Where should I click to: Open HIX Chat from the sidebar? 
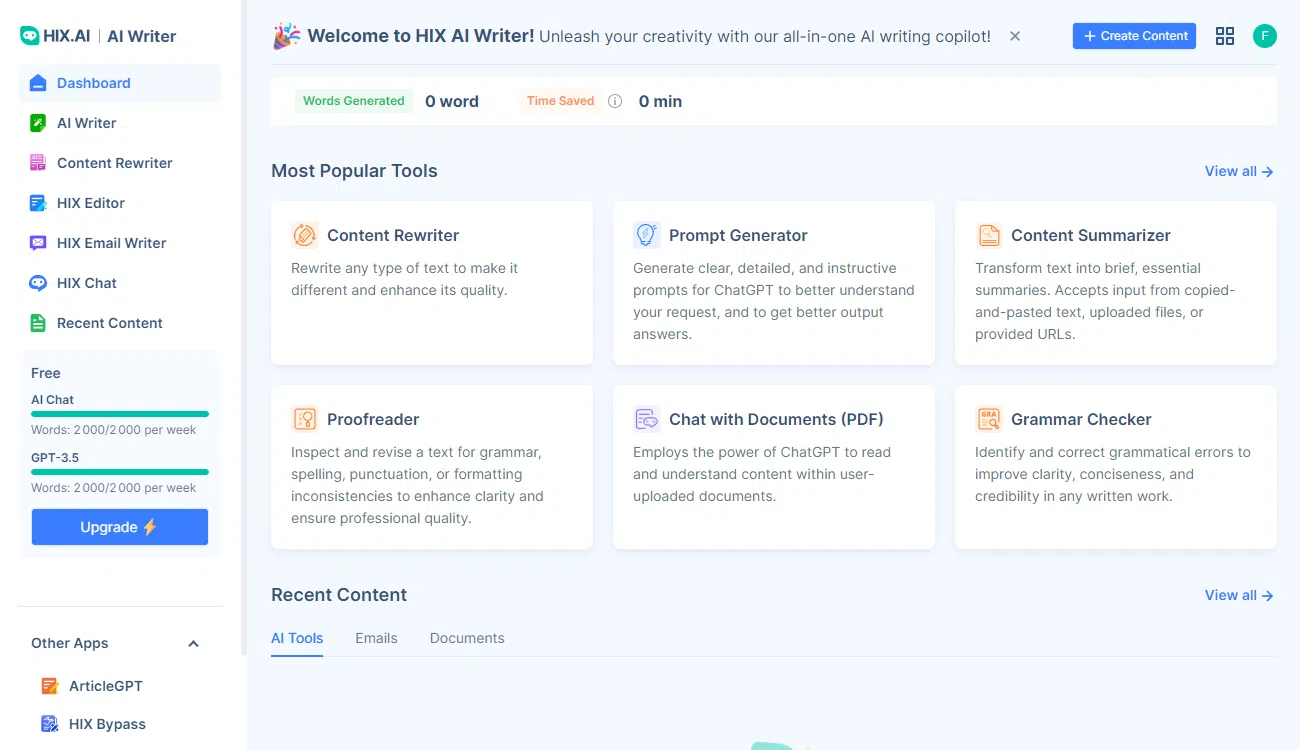click(x=87, y=283)
